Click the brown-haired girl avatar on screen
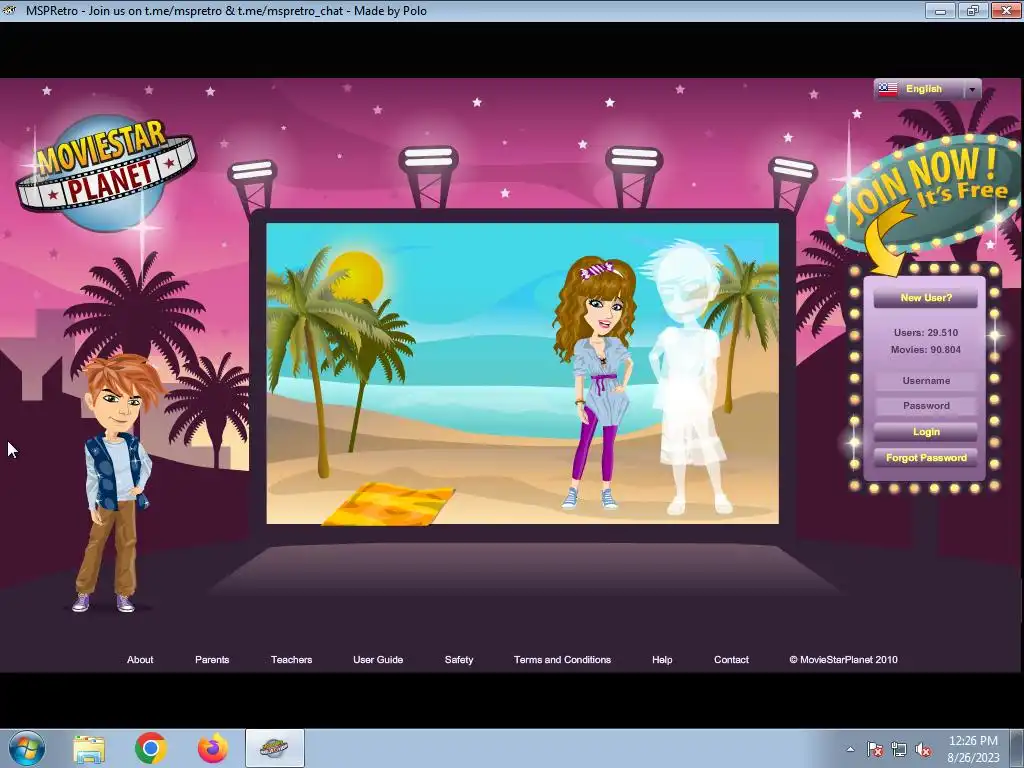Screen dimensions: 1024x768 point(595,382)
